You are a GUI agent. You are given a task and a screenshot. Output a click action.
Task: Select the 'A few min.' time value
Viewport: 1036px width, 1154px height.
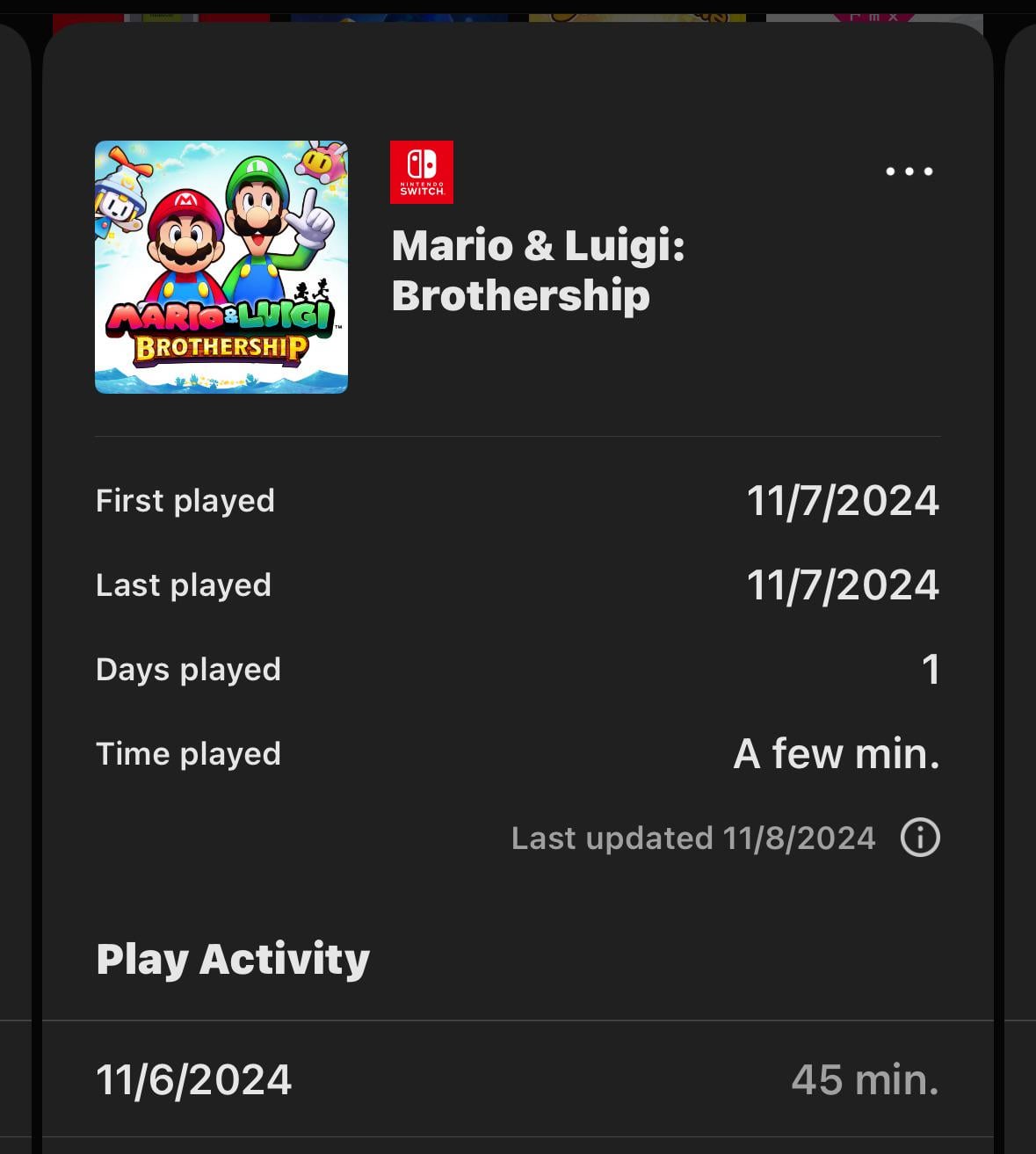836,754
